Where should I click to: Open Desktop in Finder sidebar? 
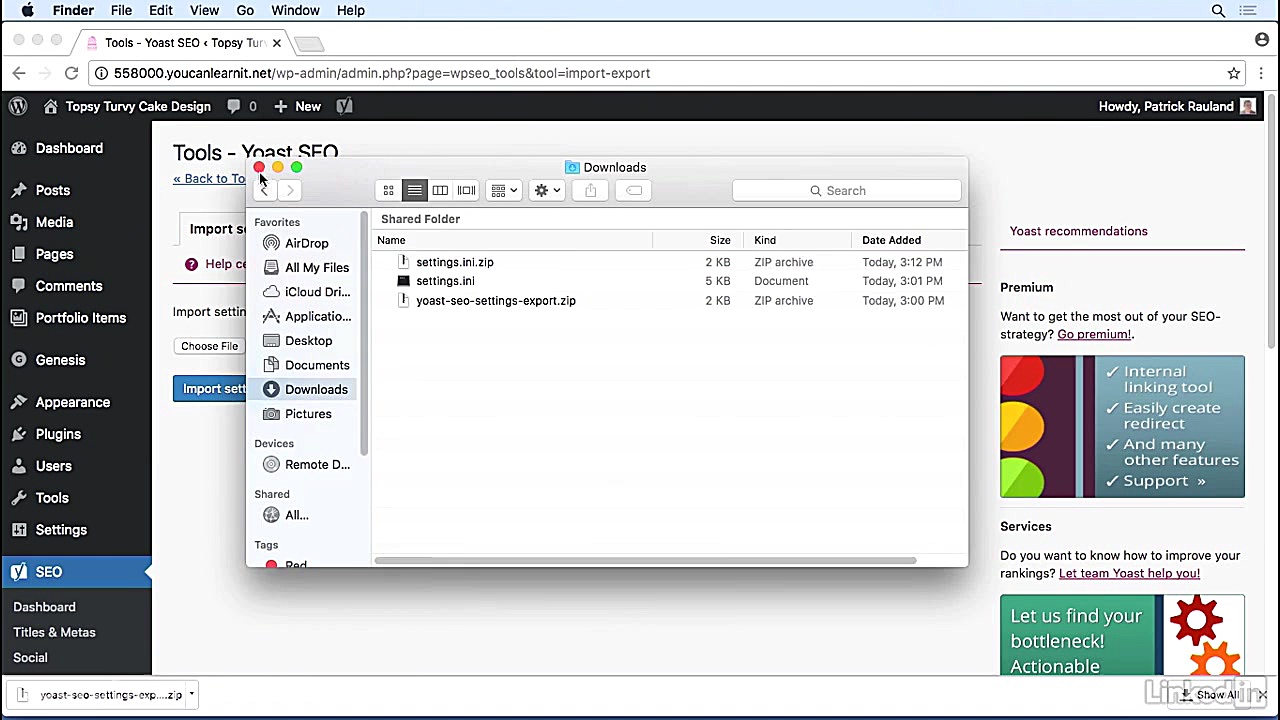(x=306, y=341)
